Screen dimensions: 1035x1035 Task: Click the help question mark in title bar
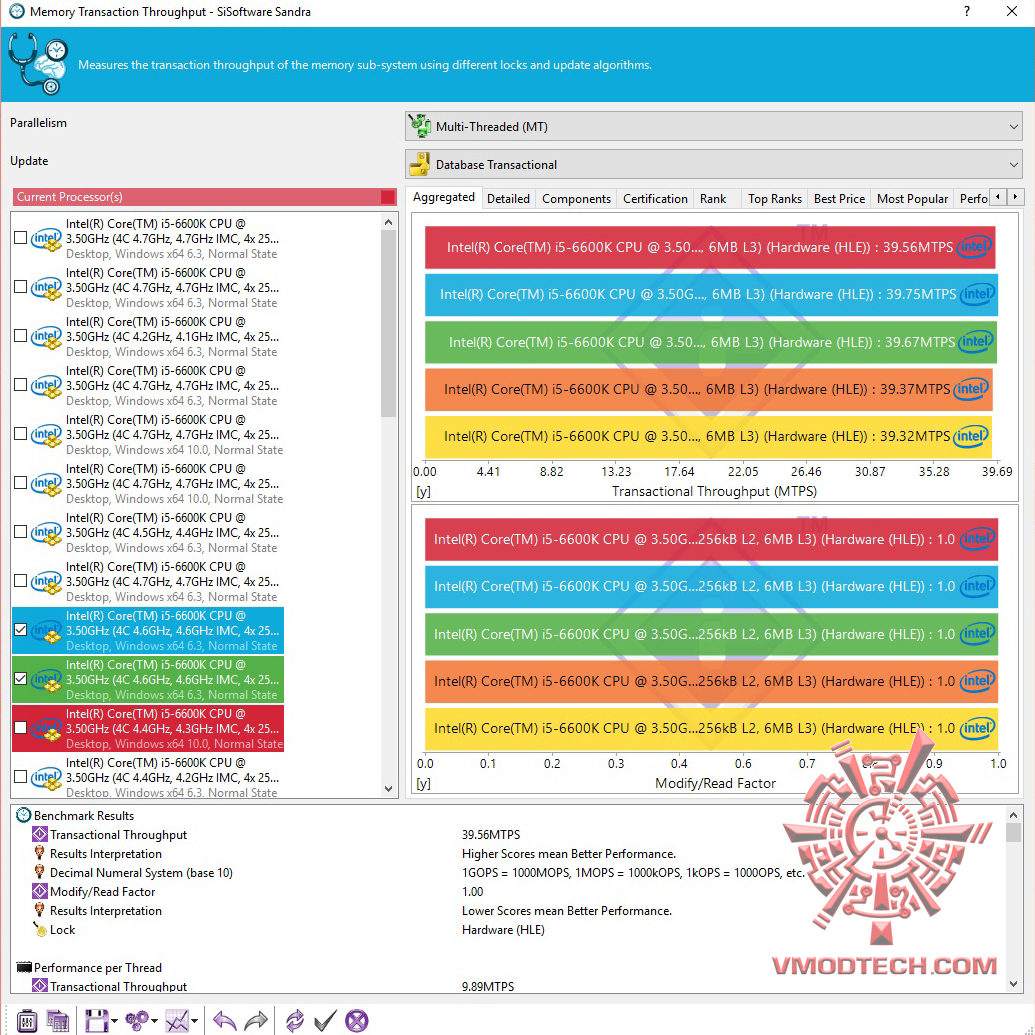coord(967,11)
